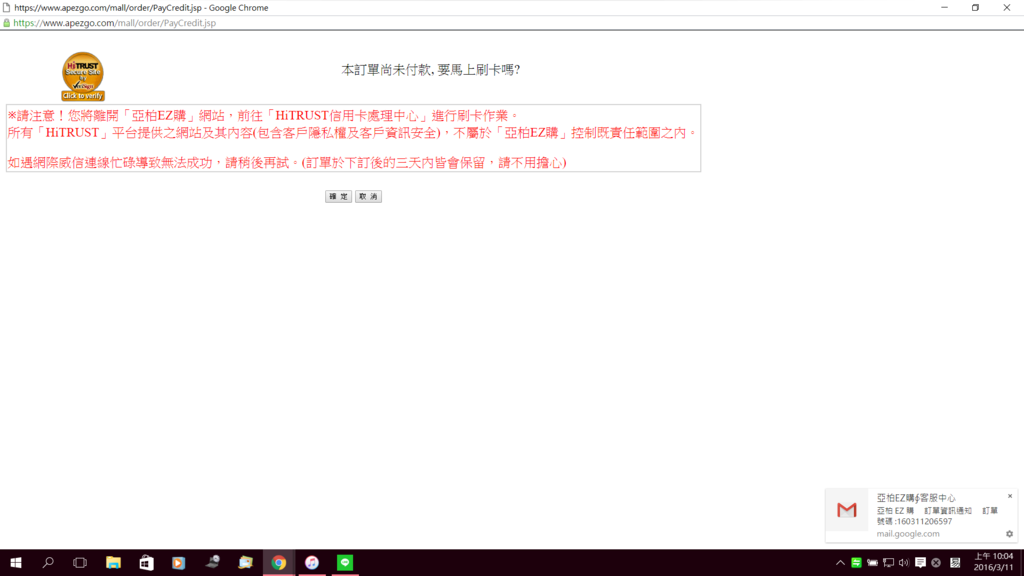This screenshot has height=576, width=1024.
Task: Open the photo gallery icon in taskbar
Action: click(246, 562)
